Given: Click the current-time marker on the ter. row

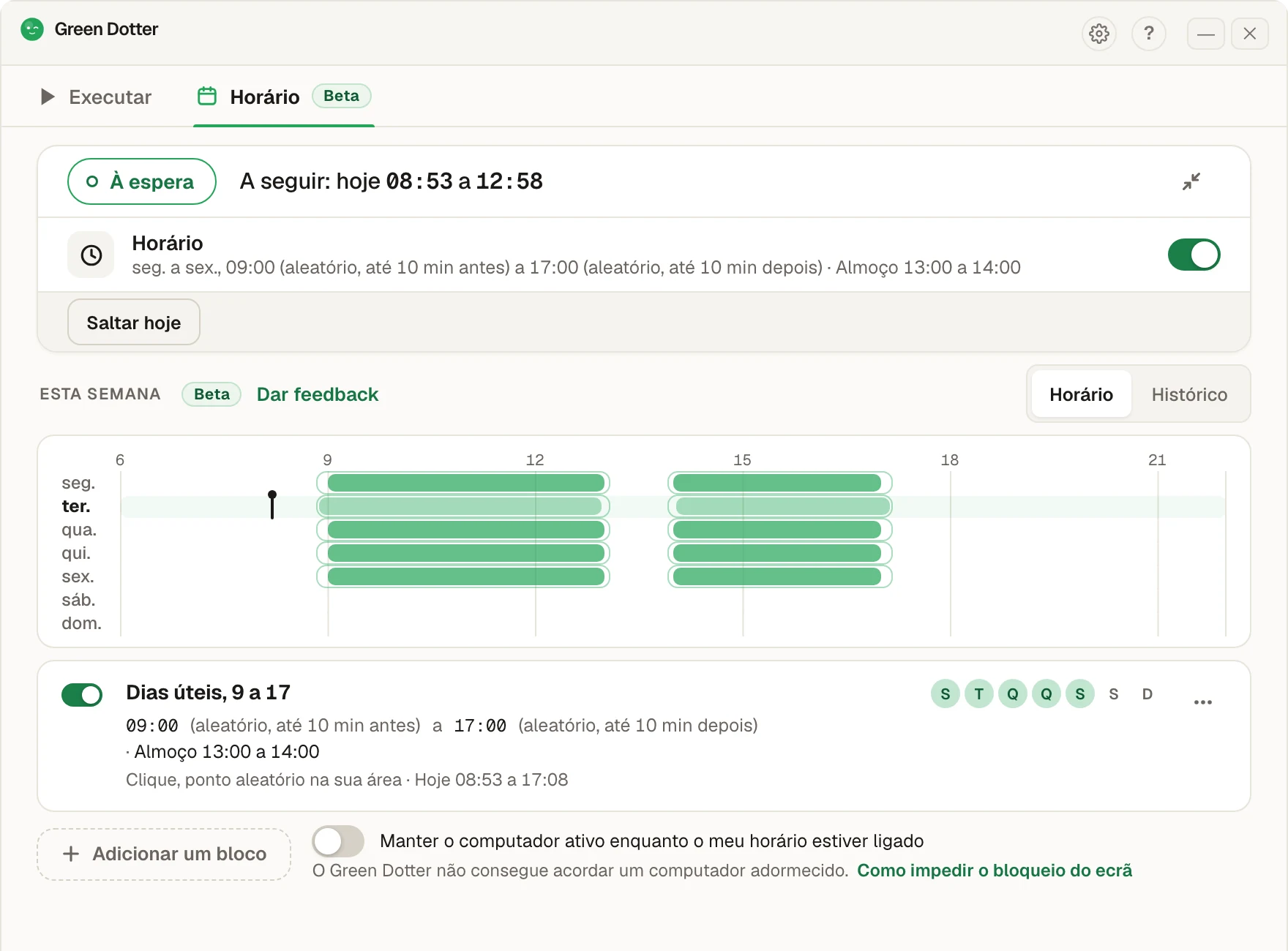Looking at the screenshot, I should (x=272, y=505).
